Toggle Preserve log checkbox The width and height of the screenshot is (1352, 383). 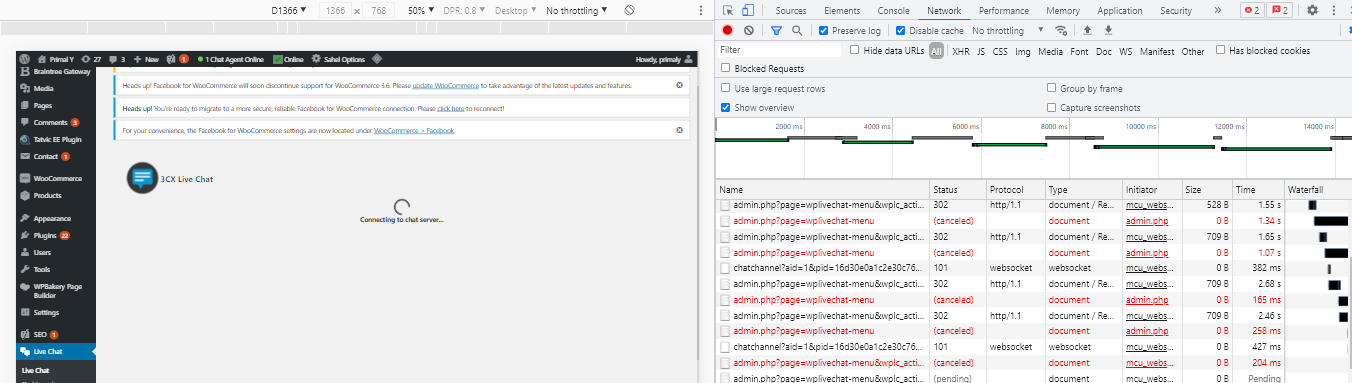click(824, 31)
